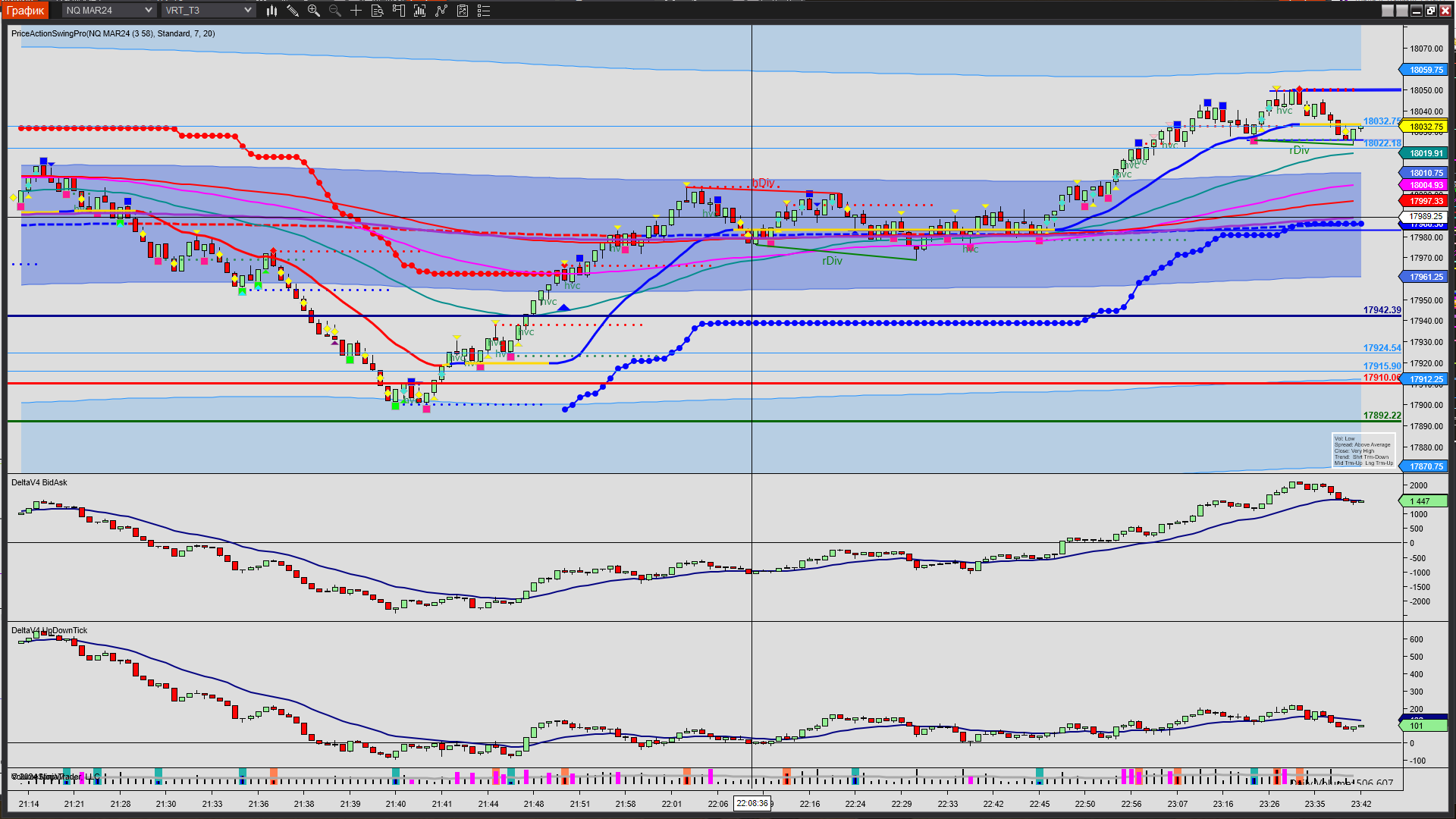Click the 17912.25 blue price marker
The height and width of the screenshot is (819, 1456).
1425,380
